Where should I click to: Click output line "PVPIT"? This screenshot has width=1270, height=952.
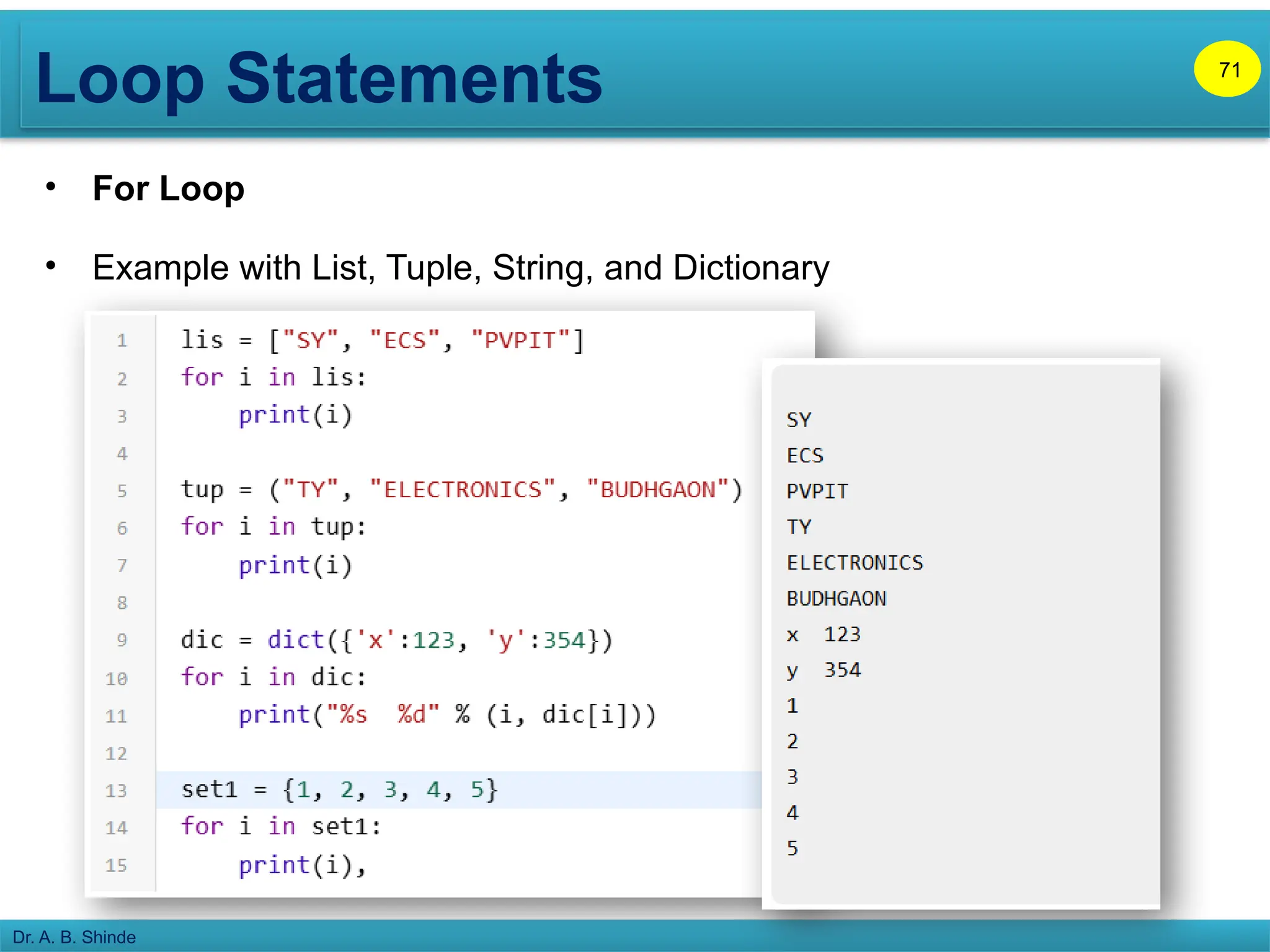[x=817, y=491]
